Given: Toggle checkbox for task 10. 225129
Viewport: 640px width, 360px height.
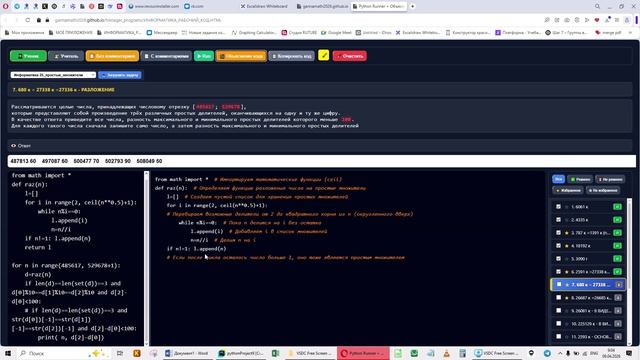Looking at the screenshot, I should pos(558,324).
